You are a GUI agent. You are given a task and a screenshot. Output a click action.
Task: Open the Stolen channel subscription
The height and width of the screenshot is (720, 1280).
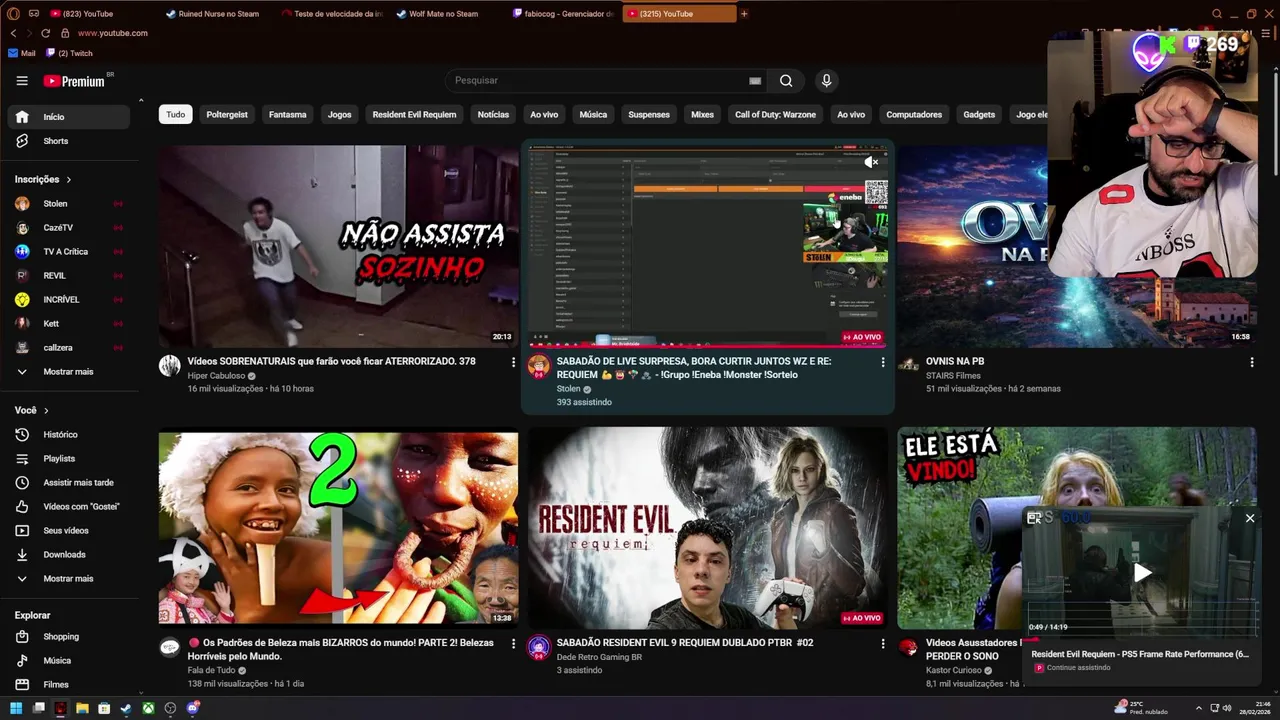68,204
